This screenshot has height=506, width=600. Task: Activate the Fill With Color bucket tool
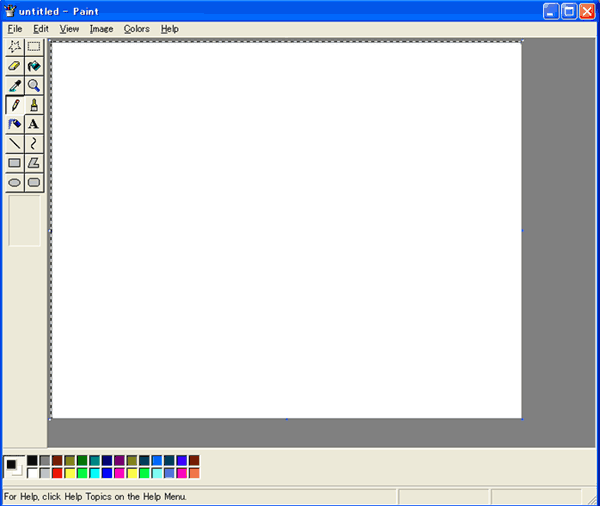pyautogui.click(x=34, y=66)
